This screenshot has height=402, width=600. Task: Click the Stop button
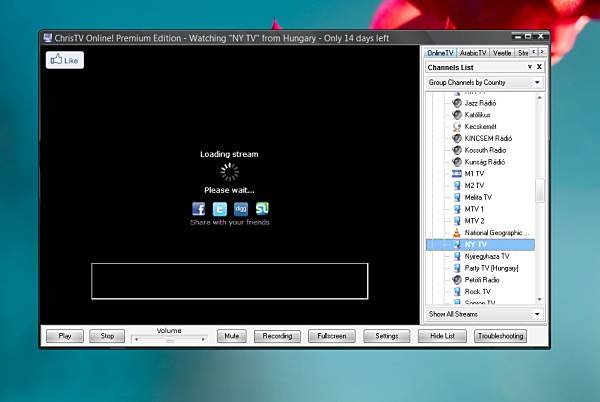(x=107, y=336)
